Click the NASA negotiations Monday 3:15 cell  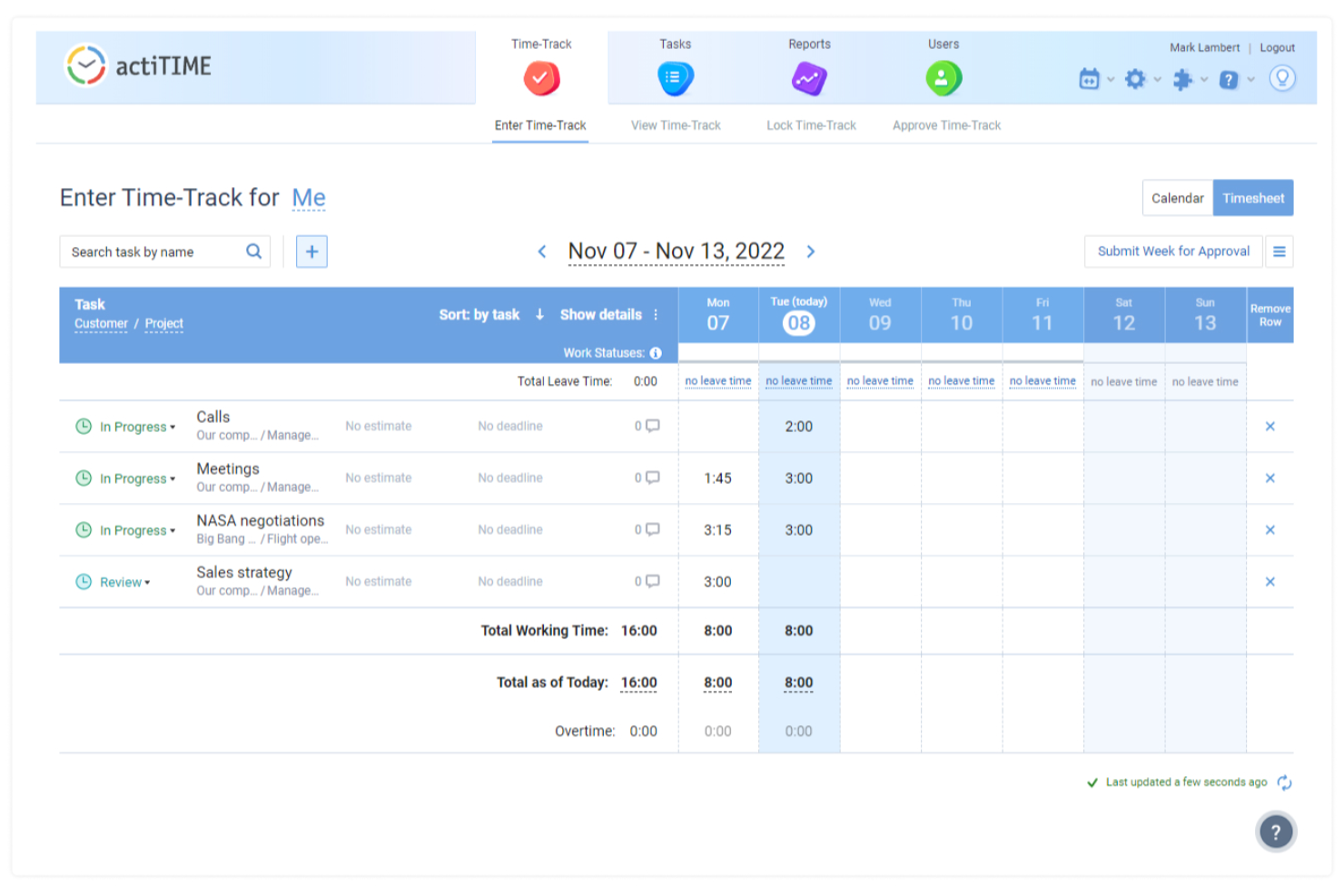tap(718, 529)
